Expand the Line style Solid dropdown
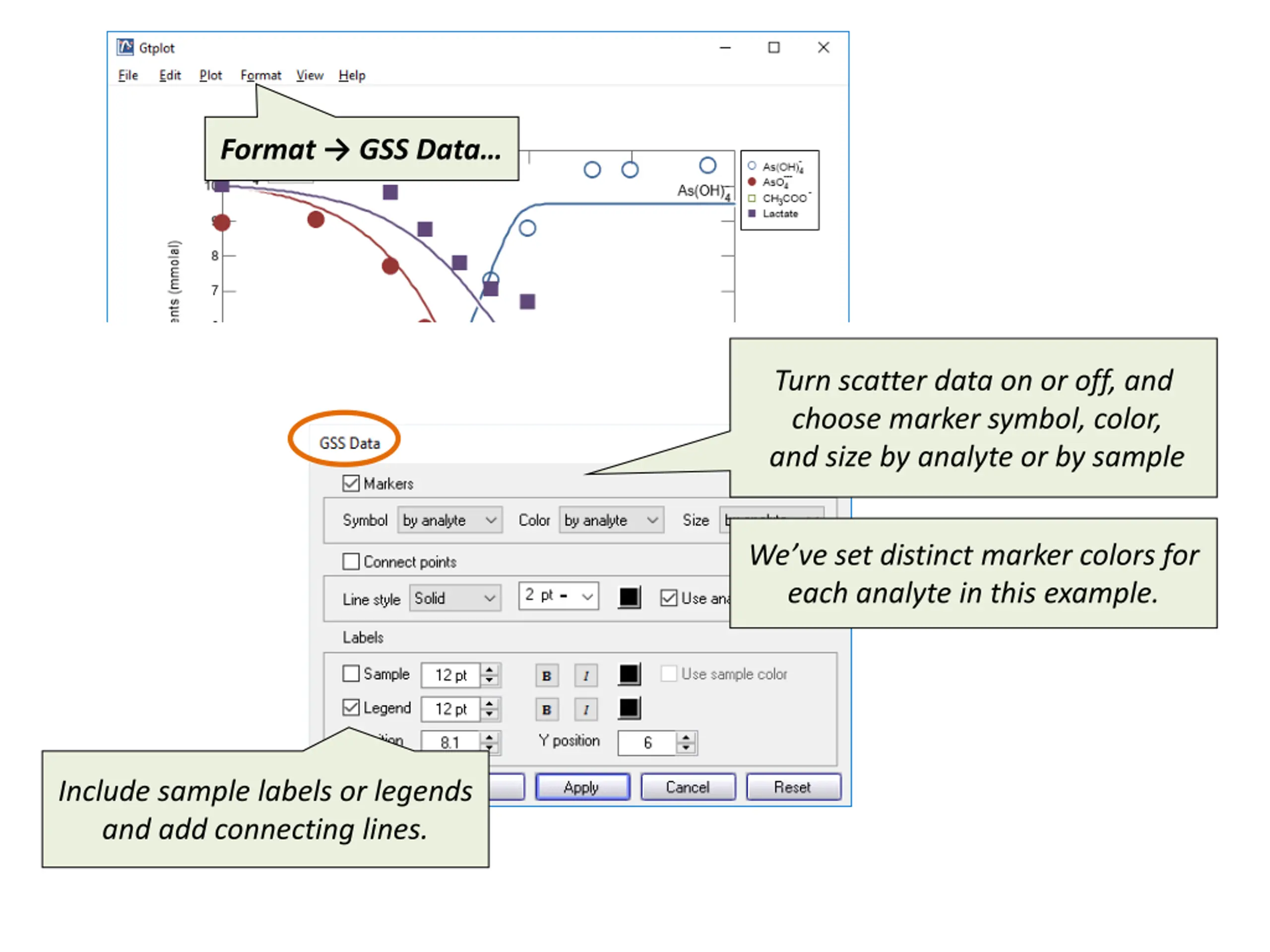1270x952 pixels. click(455, 598)
